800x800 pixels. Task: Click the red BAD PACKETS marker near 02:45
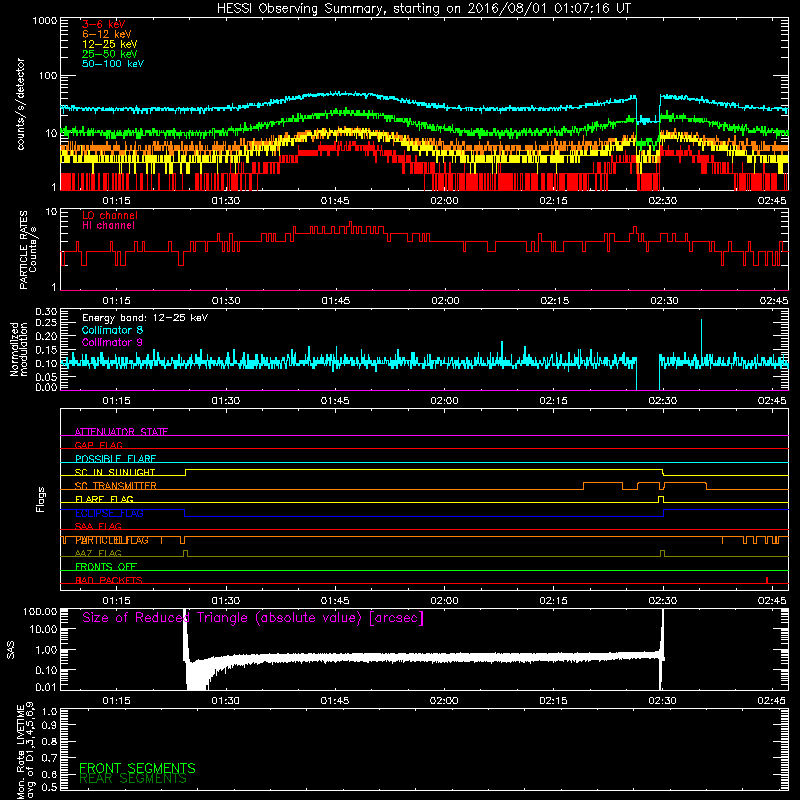point(767,580)
